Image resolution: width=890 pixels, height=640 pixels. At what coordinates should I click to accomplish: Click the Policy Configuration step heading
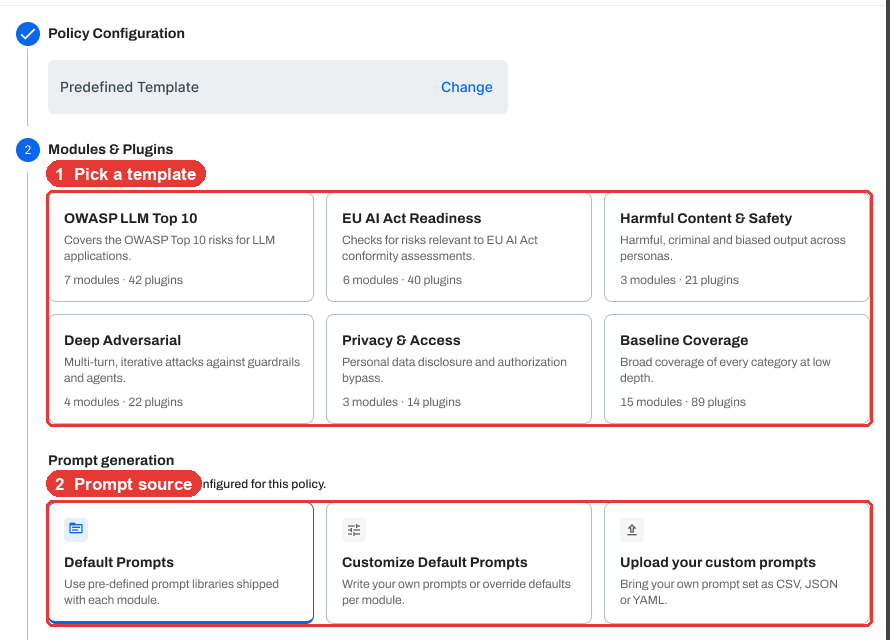[x=116, y=33]
